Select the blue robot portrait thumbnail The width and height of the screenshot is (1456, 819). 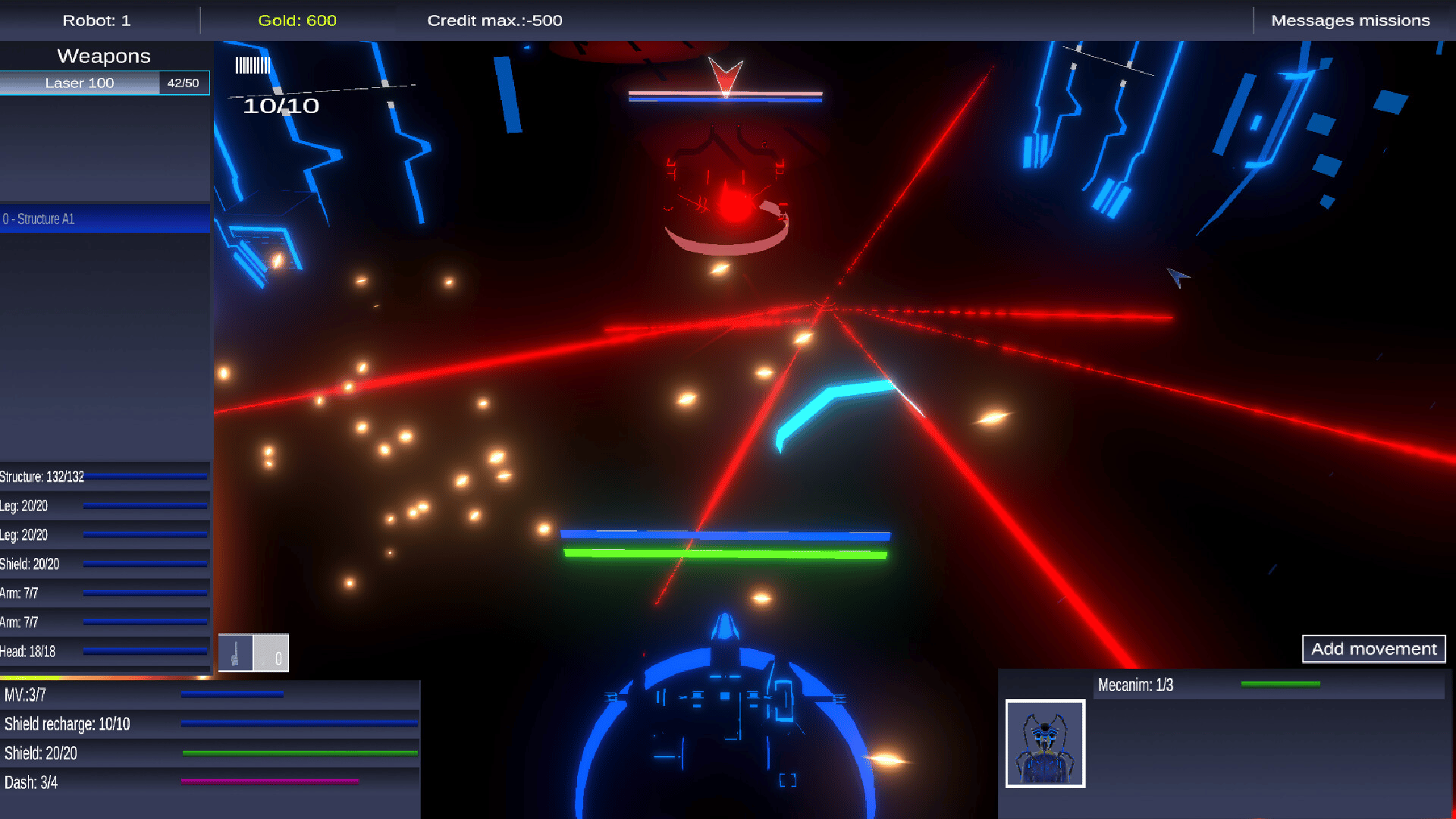click(1045, 743)
